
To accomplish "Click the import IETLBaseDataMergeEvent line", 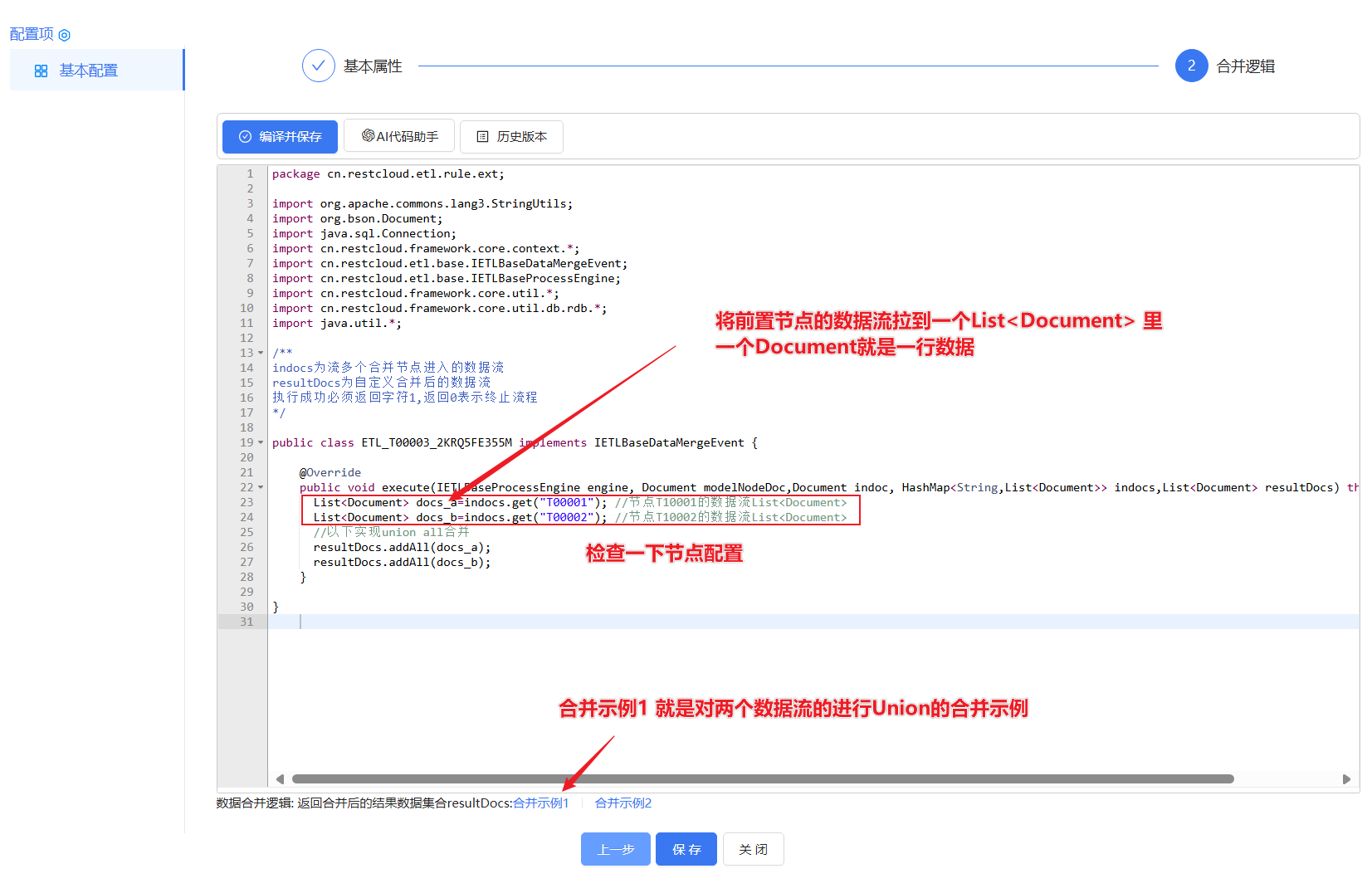I will click(x=450, y=264).
